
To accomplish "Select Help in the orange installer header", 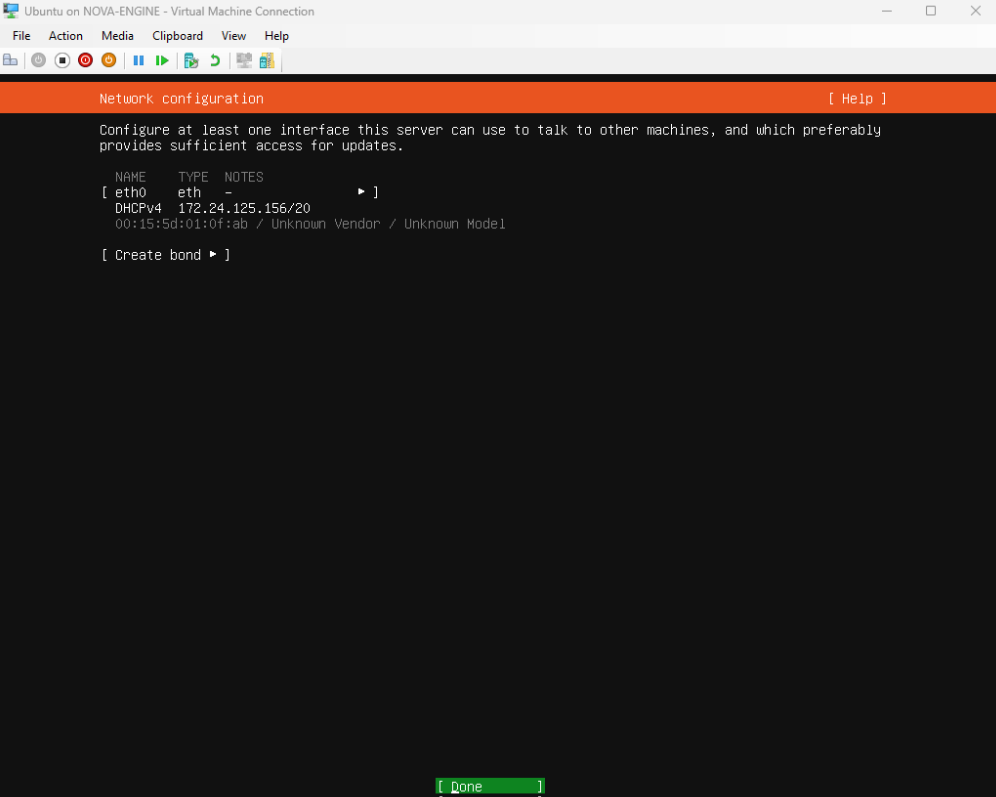I will click(857, 99).
